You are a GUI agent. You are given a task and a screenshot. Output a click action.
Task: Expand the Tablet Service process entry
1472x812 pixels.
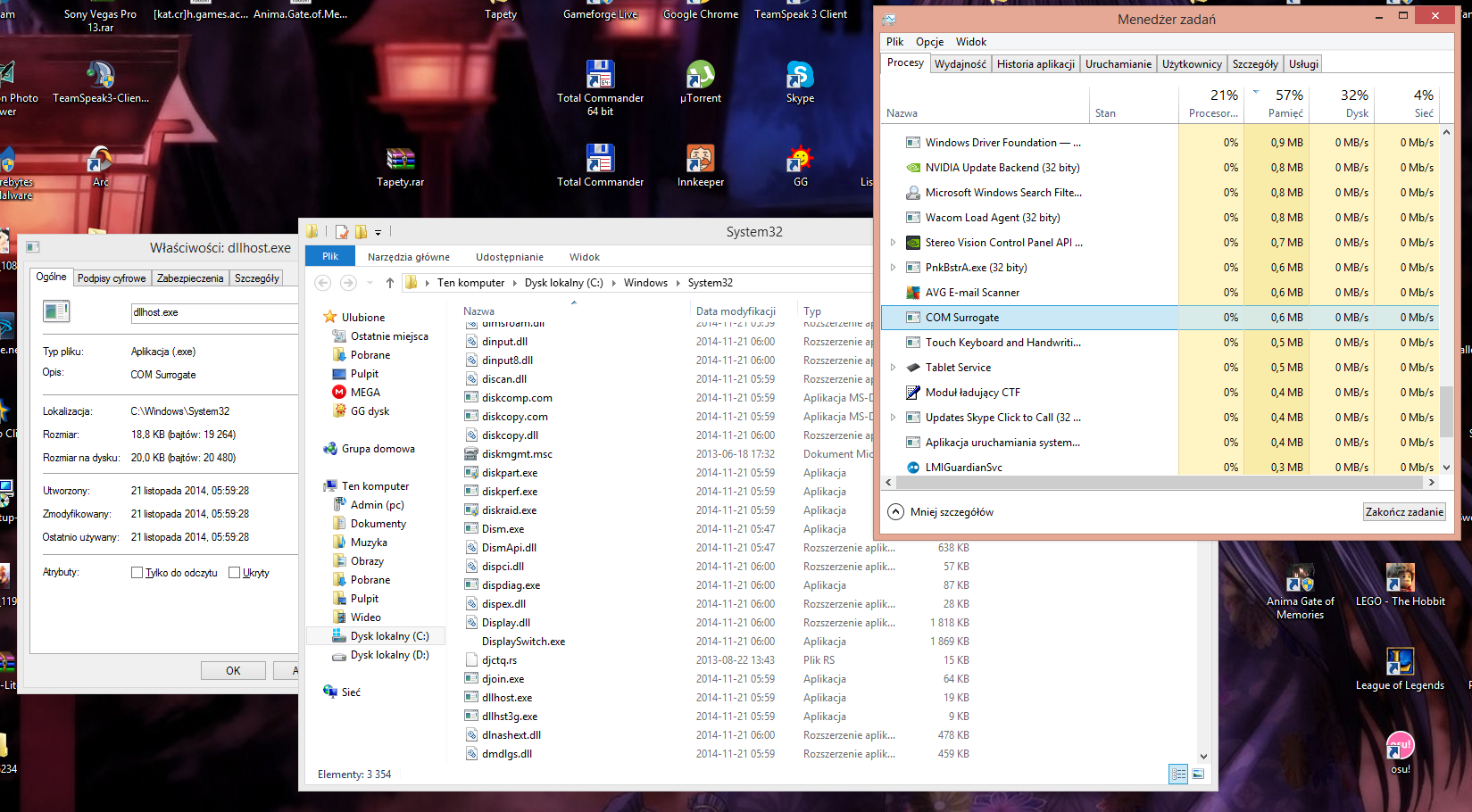(893, 368)
